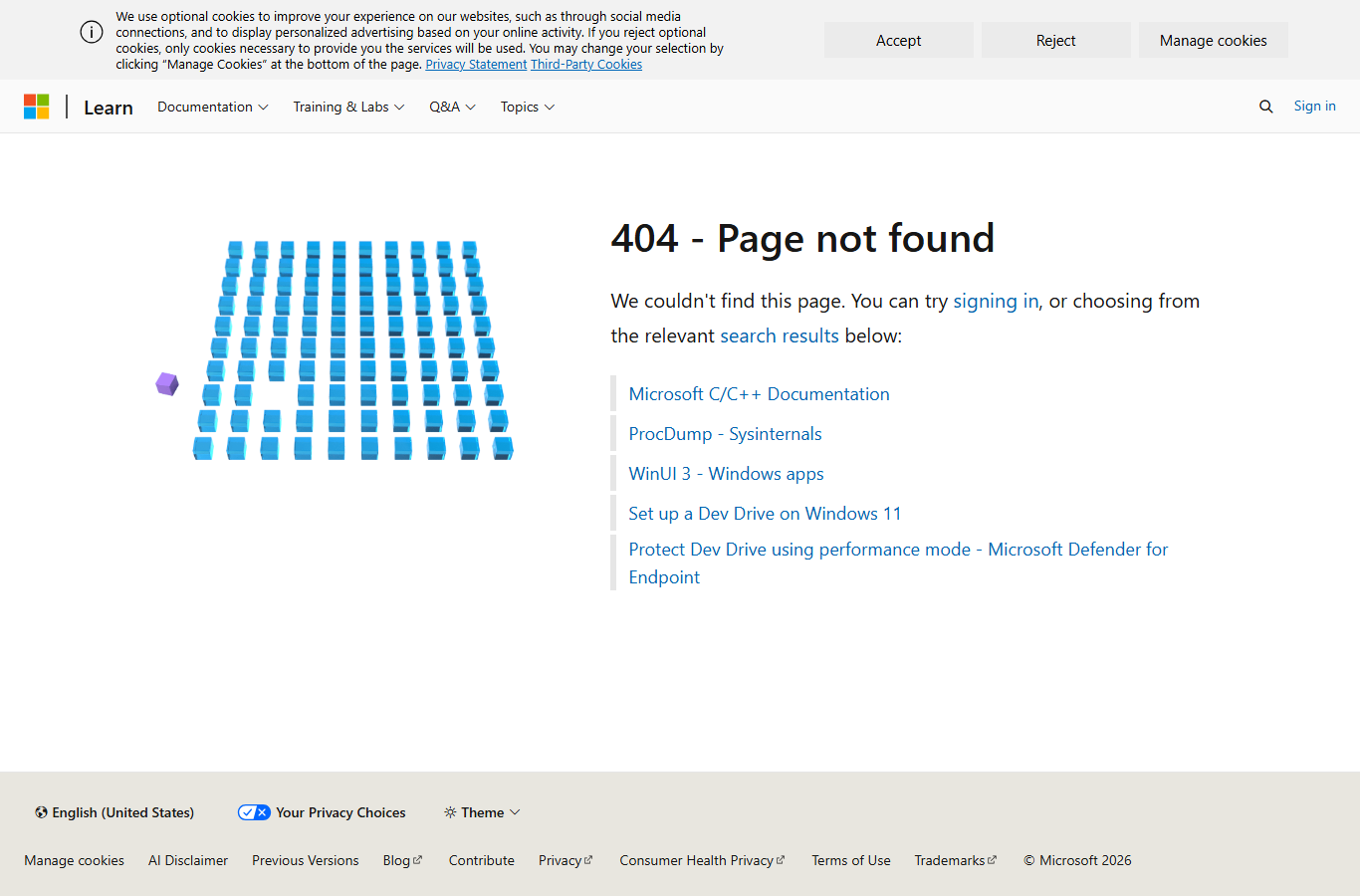Viewport: 1360px width, 896px height.
Task: Open the Theme selector dropdown
Action: 483,812
